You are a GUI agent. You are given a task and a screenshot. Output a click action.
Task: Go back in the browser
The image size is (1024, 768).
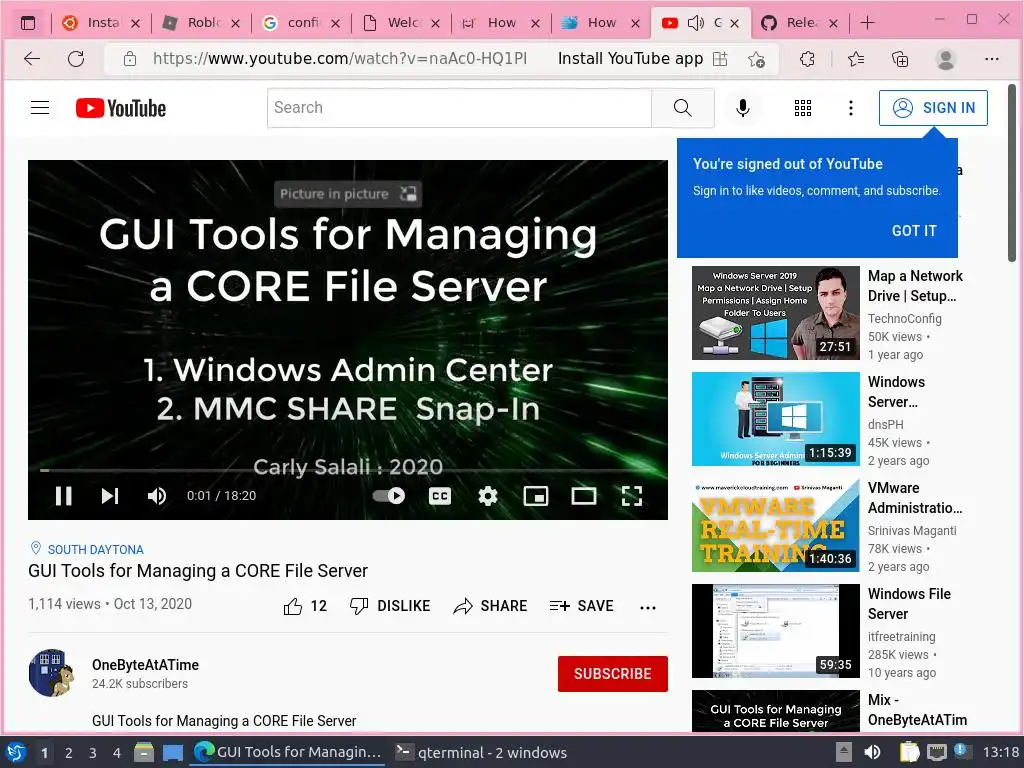(31, 59)
